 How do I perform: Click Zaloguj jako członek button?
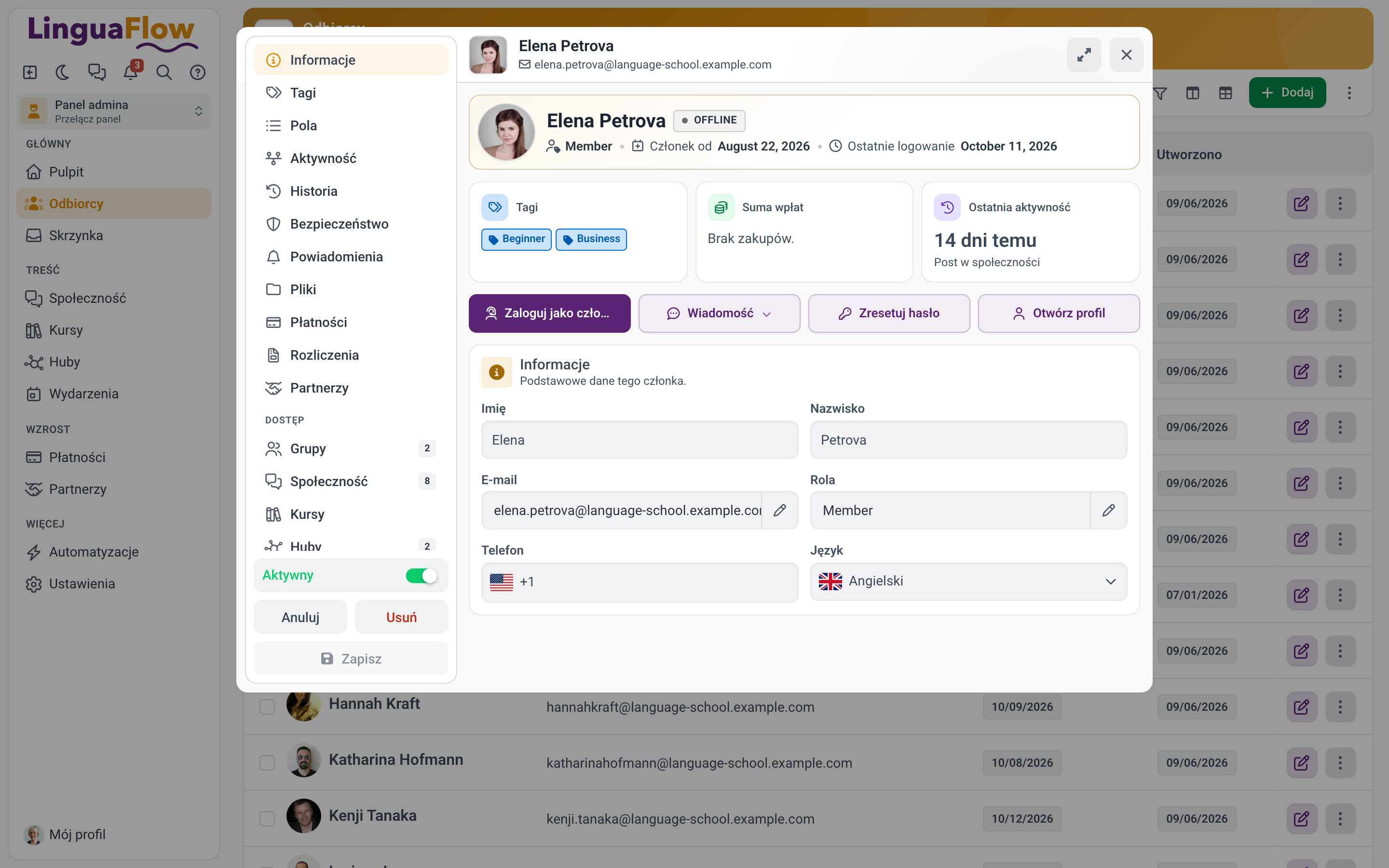click(x=549, y=313)
